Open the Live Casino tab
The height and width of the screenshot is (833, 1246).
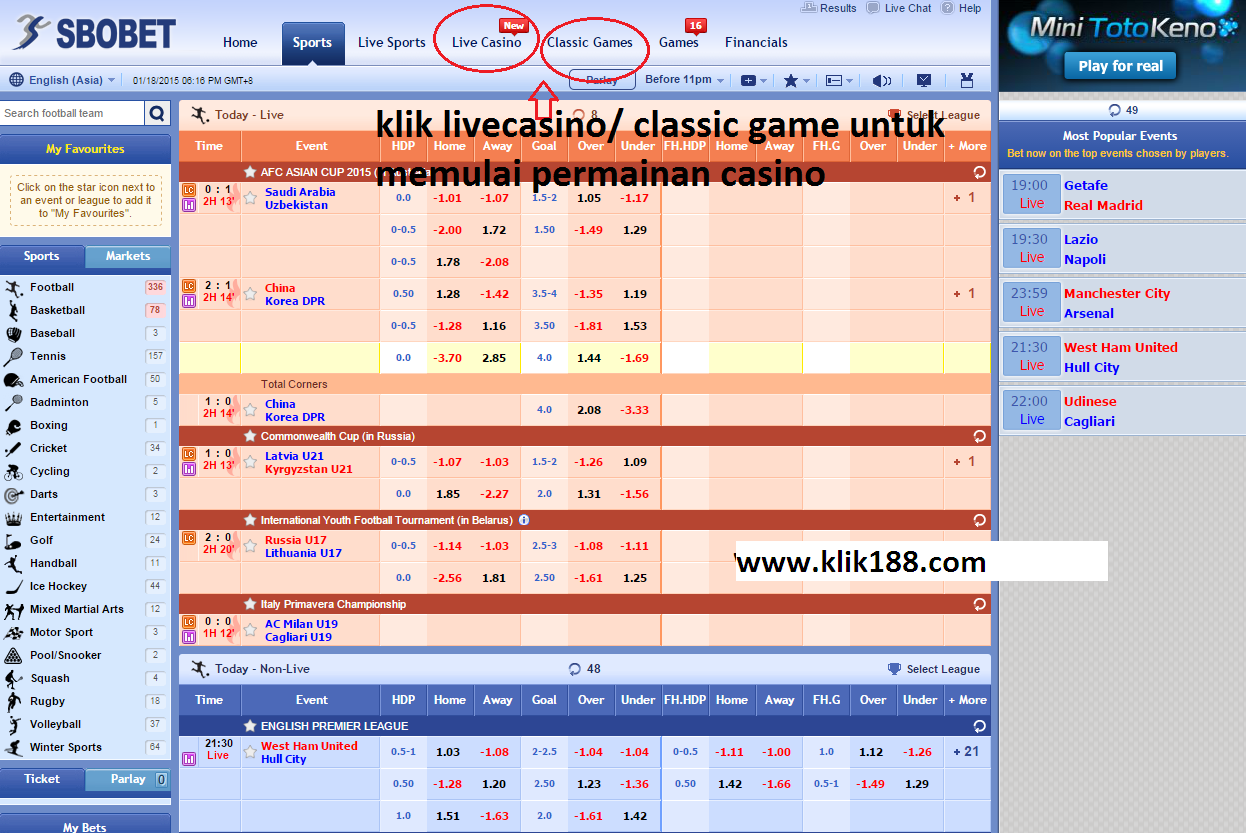[487, 43]
